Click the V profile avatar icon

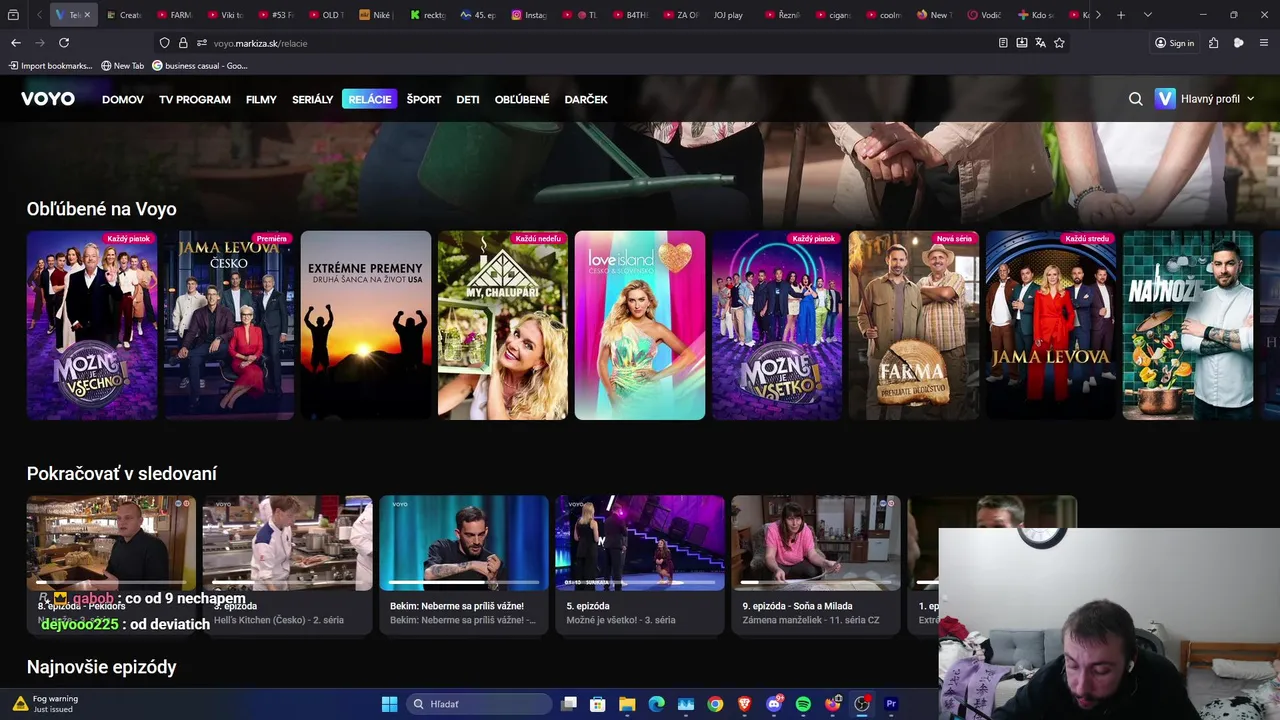pos(1165,99)
